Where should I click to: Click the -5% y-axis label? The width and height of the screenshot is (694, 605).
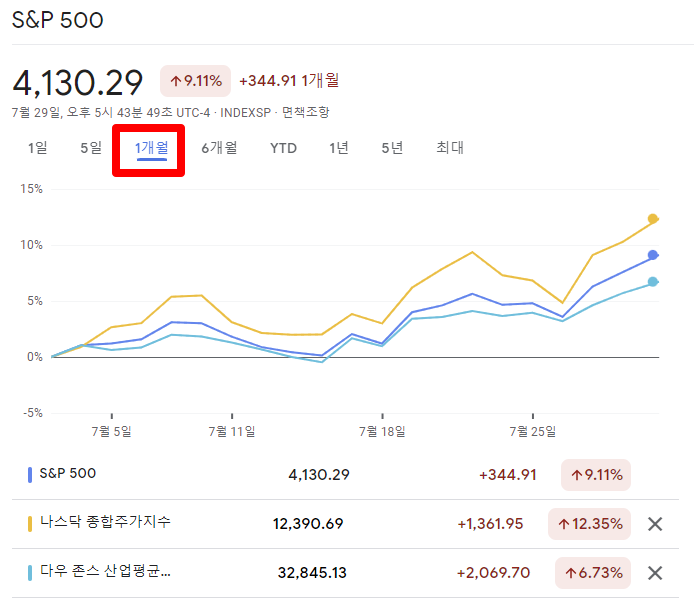[33, 413]
